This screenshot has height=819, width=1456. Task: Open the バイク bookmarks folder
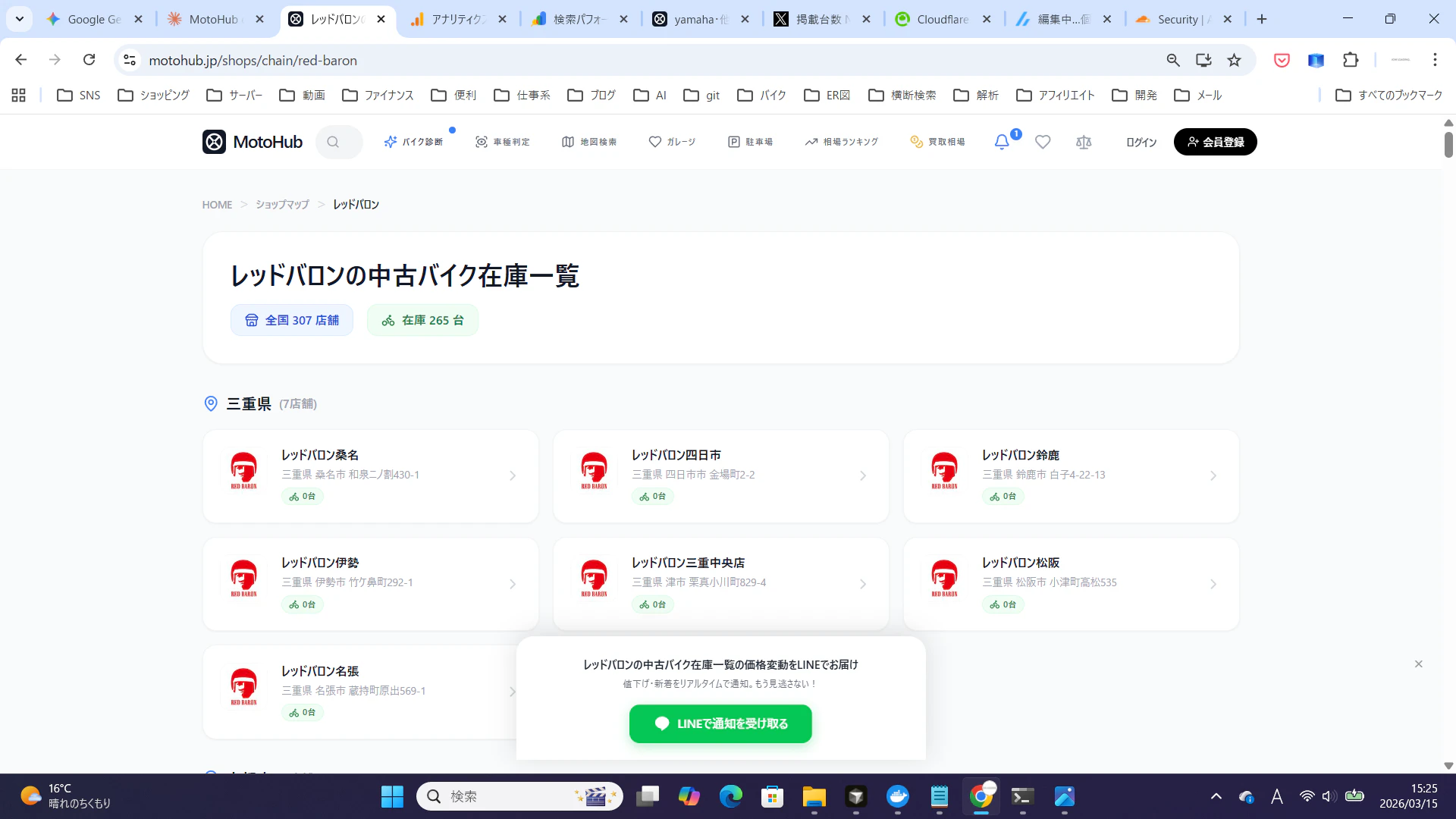click(762, 95)
